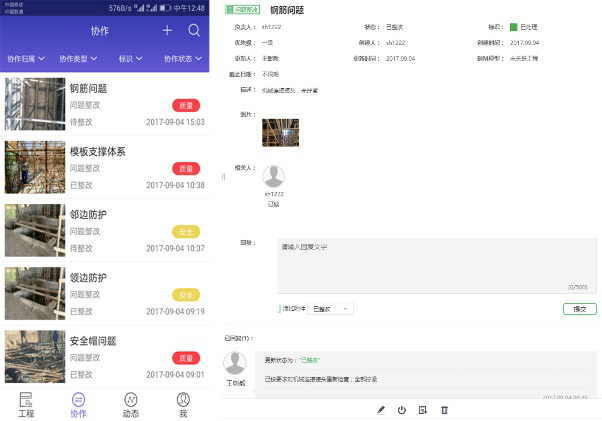Click the 王剑毅 commenter avatar

click(235, 363)
